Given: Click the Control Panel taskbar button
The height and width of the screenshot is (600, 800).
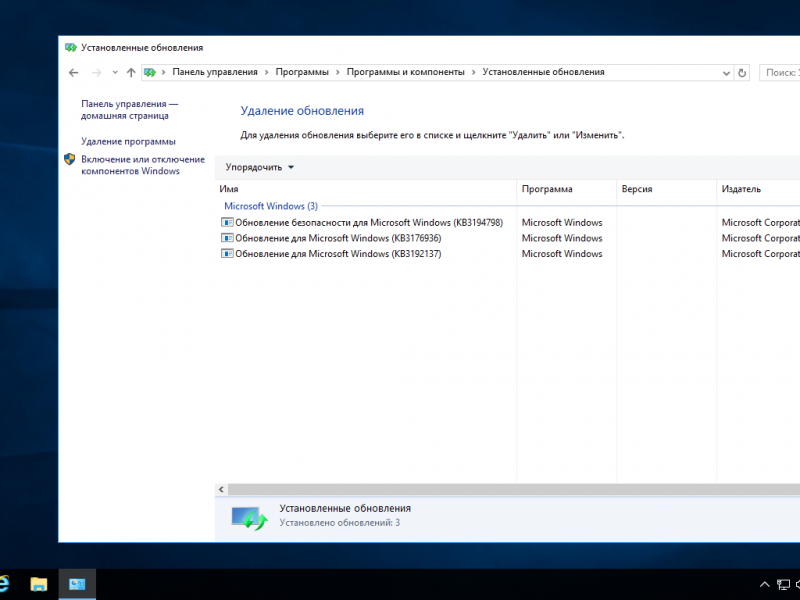Looking at the screenshot, I should pyautogui.click(x=77, y=584).
